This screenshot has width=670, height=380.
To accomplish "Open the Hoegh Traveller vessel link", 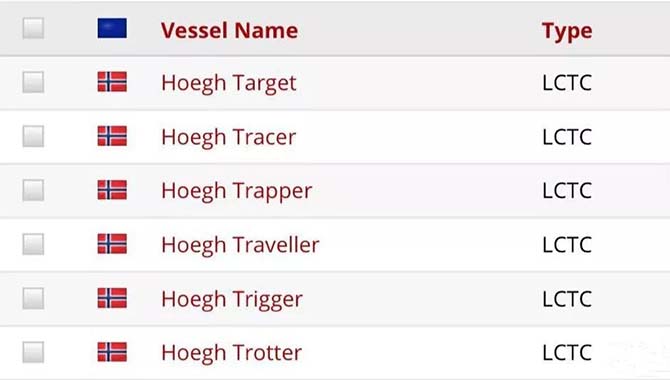I will 240,245.
